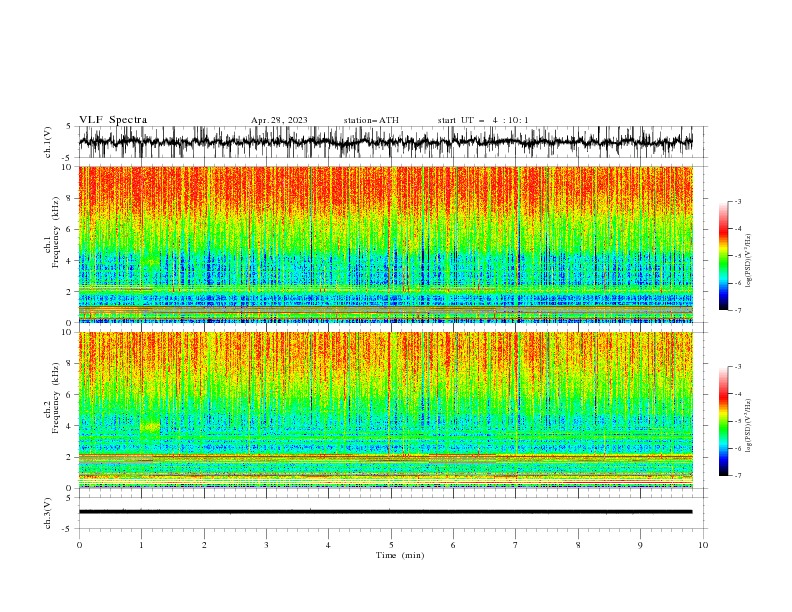Click the upper colorbar 'log(PSD)(V²/Hz)' label

point(748,261)
